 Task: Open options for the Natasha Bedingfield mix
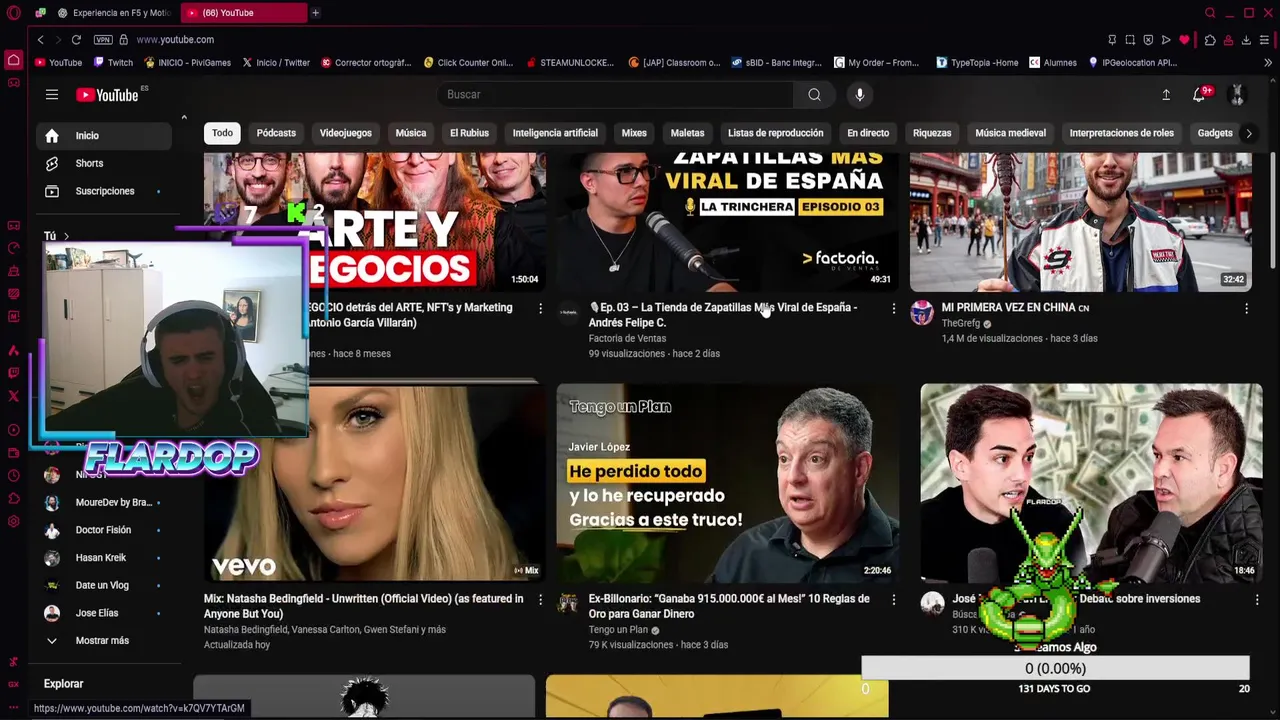click(541, 600)
